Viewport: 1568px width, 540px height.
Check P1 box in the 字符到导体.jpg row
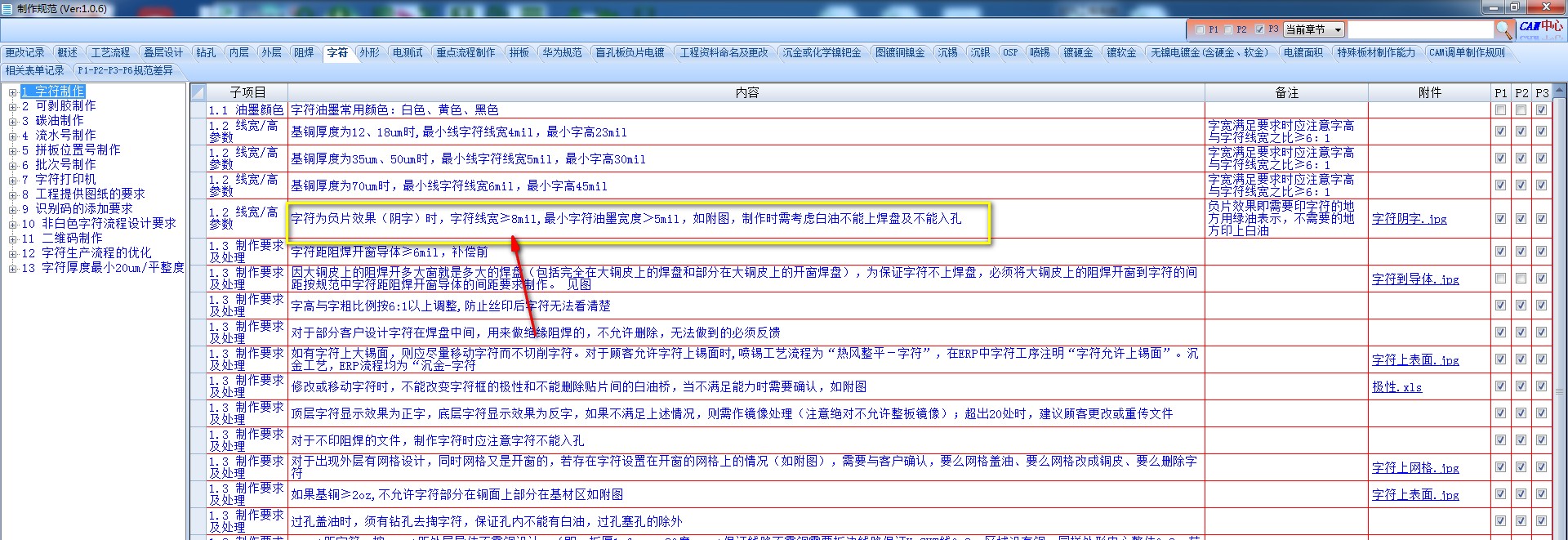click(1500, 279)
